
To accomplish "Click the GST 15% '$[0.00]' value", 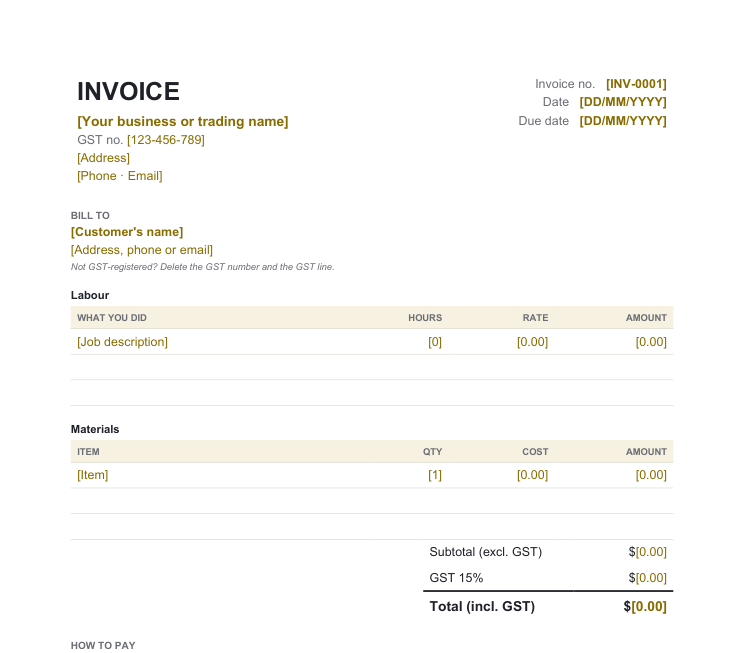I will [x=648, y=578].
